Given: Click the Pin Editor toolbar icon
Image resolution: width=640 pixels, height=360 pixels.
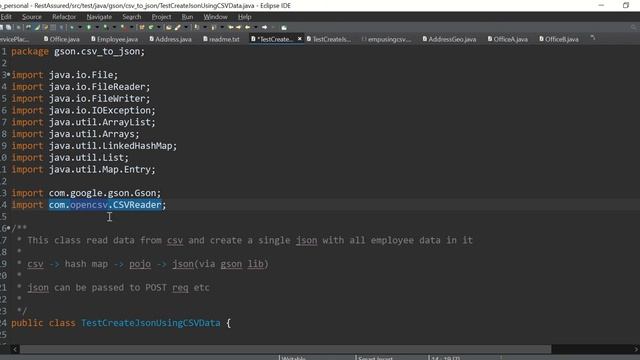Looking at the screenshot, I should tap(284, 27).
